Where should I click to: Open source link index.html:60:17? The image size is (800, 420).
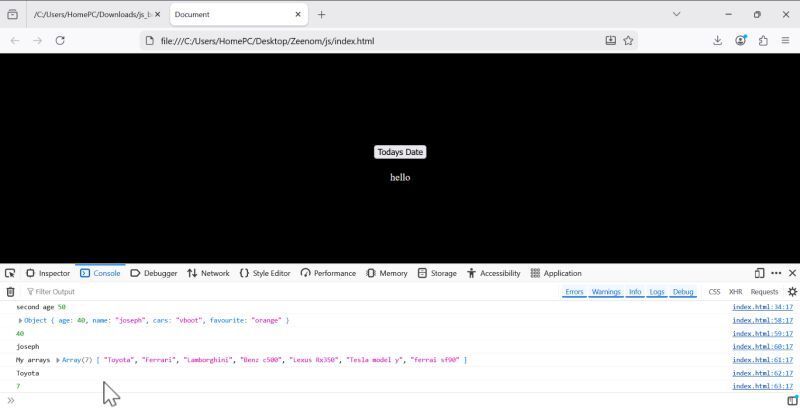coord(763,347)
